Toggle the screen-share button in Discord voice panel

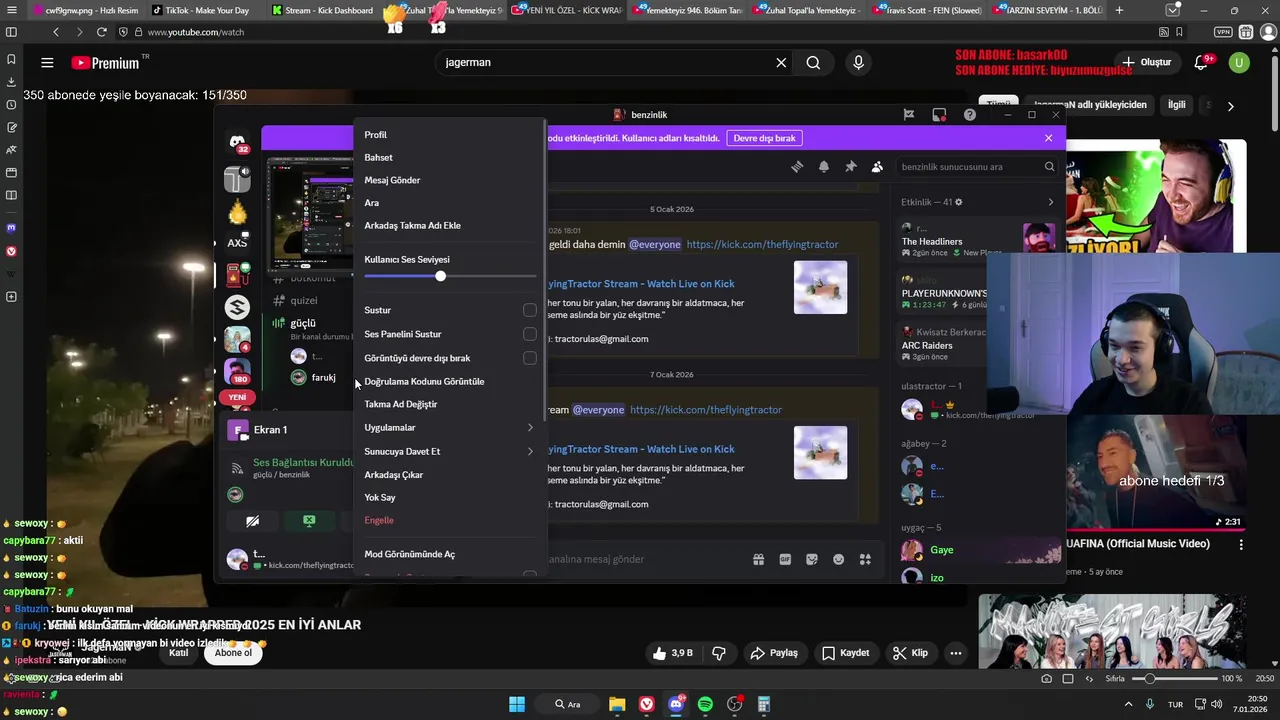[309, 521]
